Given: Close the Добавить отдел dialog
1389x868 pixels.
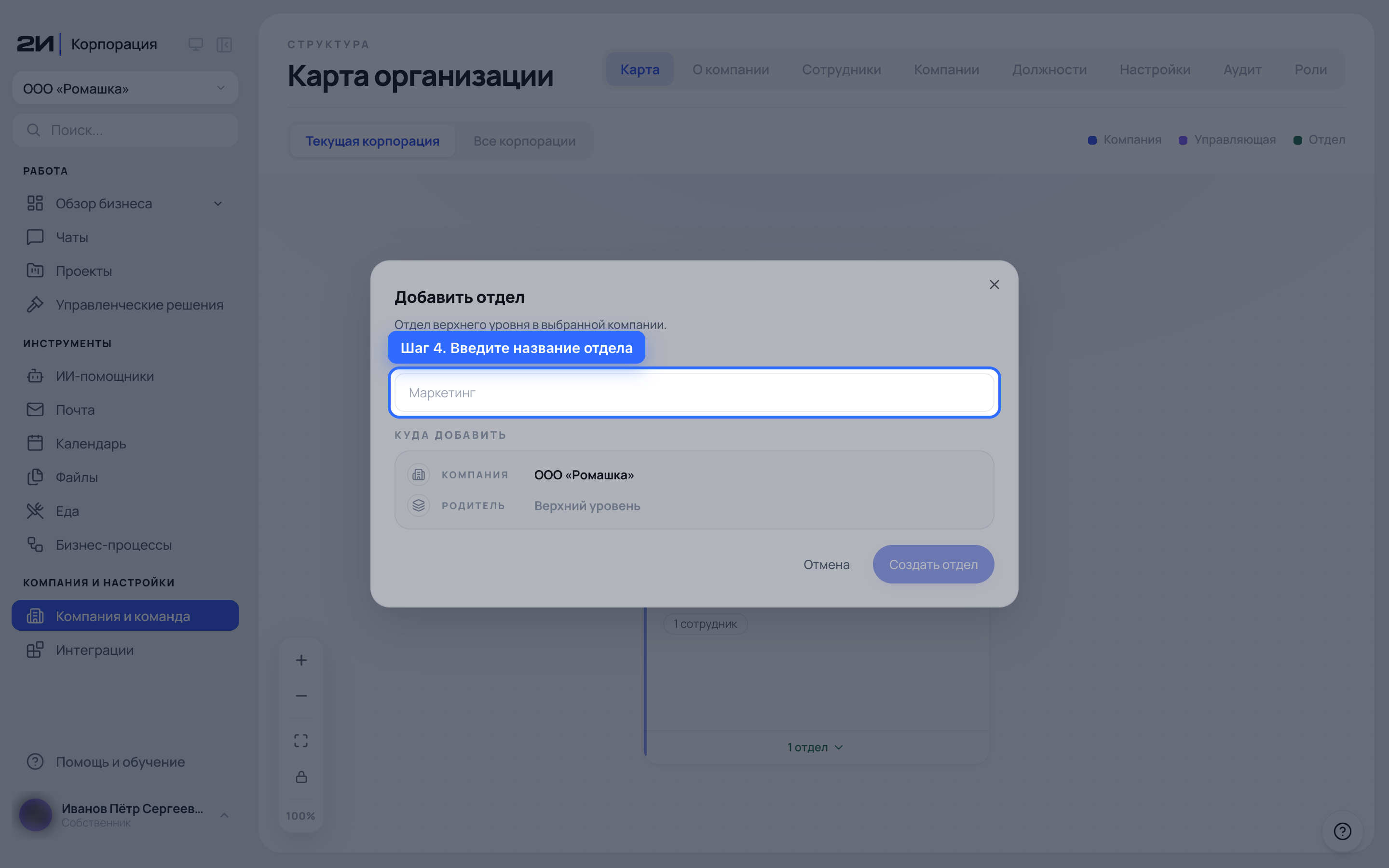Looking at the screenshot, I should click(994, 285).
